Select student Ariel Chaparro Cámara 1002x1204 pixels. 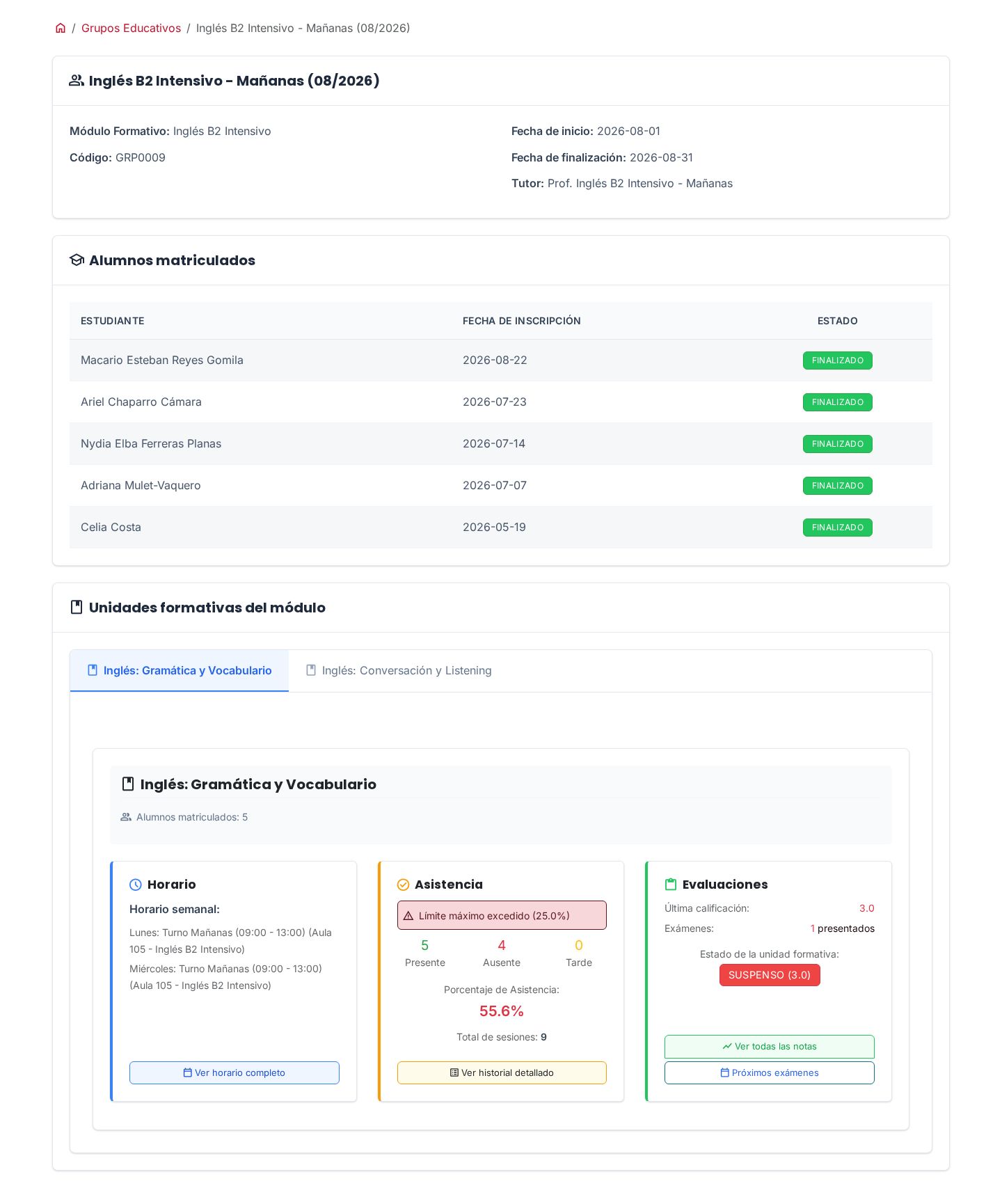141,402
